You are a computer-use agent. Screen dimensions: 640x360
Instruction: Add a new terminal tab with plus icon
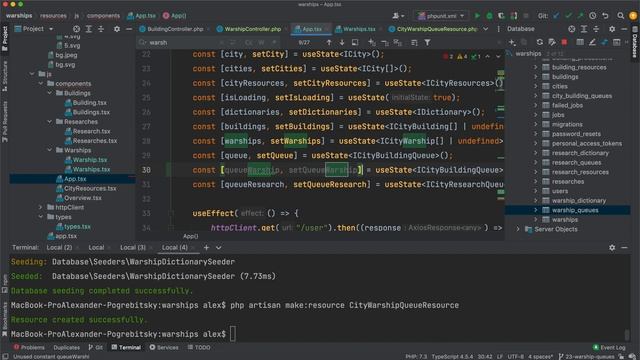point(207,247)
